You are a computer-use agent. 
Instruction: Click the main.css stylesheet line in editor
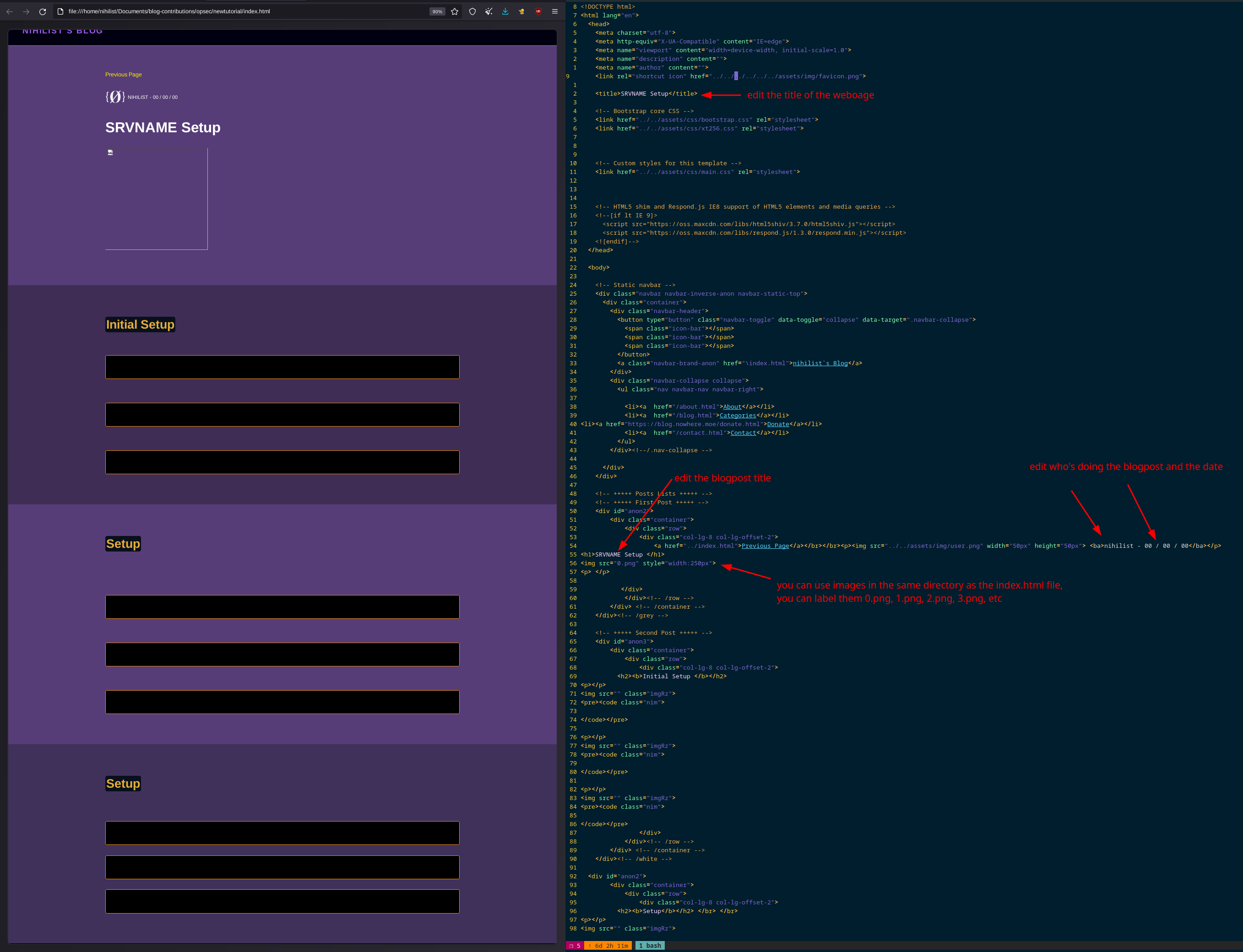tap(698, 172)
